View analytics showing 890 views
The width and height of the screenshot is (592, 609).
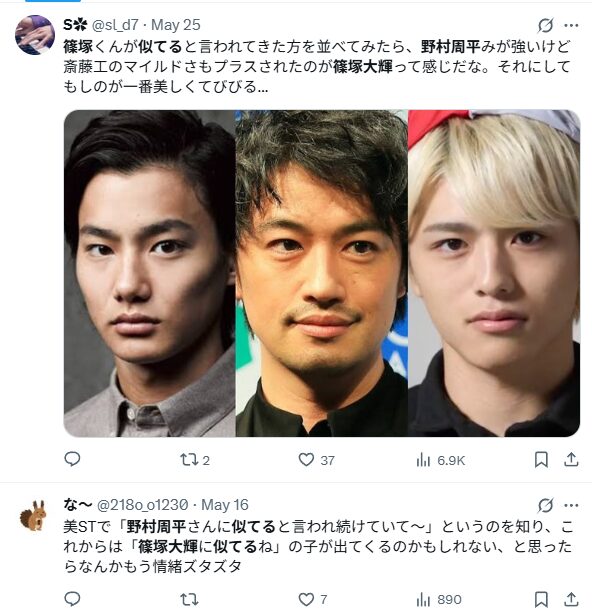coord(439,600)
